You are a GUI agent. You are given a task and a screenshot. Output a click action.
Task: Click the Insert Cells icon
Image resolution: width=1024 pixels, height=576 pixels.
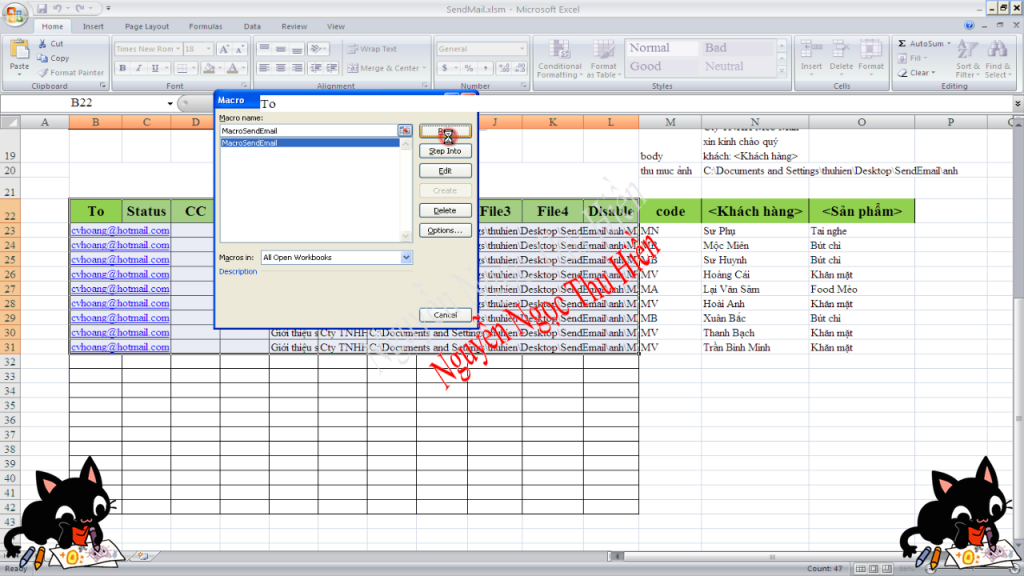(x=811, y=55)
